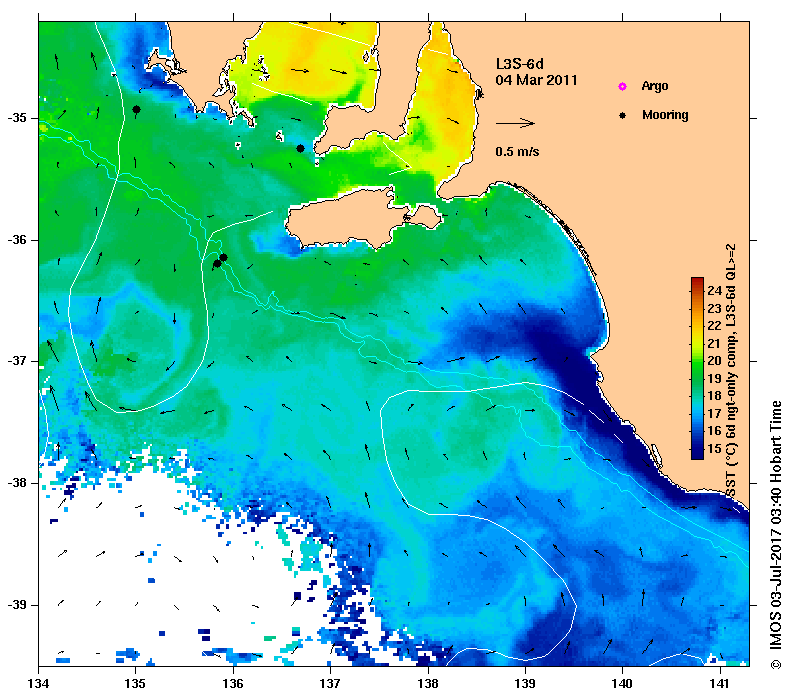Viewport: 791px width, 700px height.
Task: Click the longitude label '141'
Action: [720, 683]
